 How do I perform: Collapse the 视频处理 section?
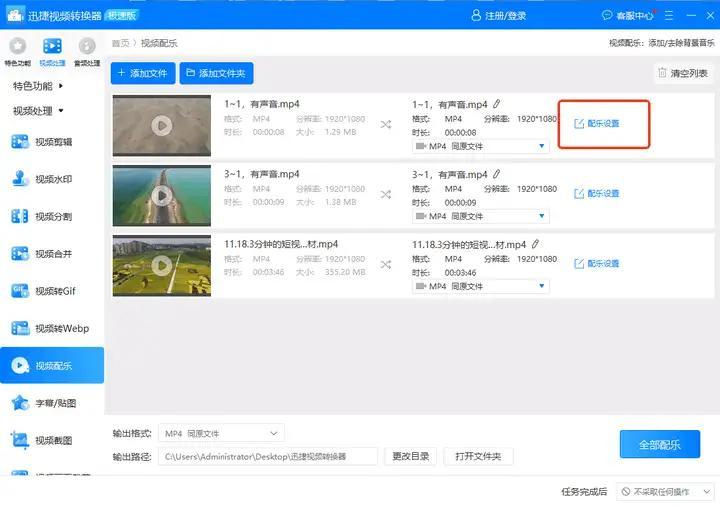(38, 111)
